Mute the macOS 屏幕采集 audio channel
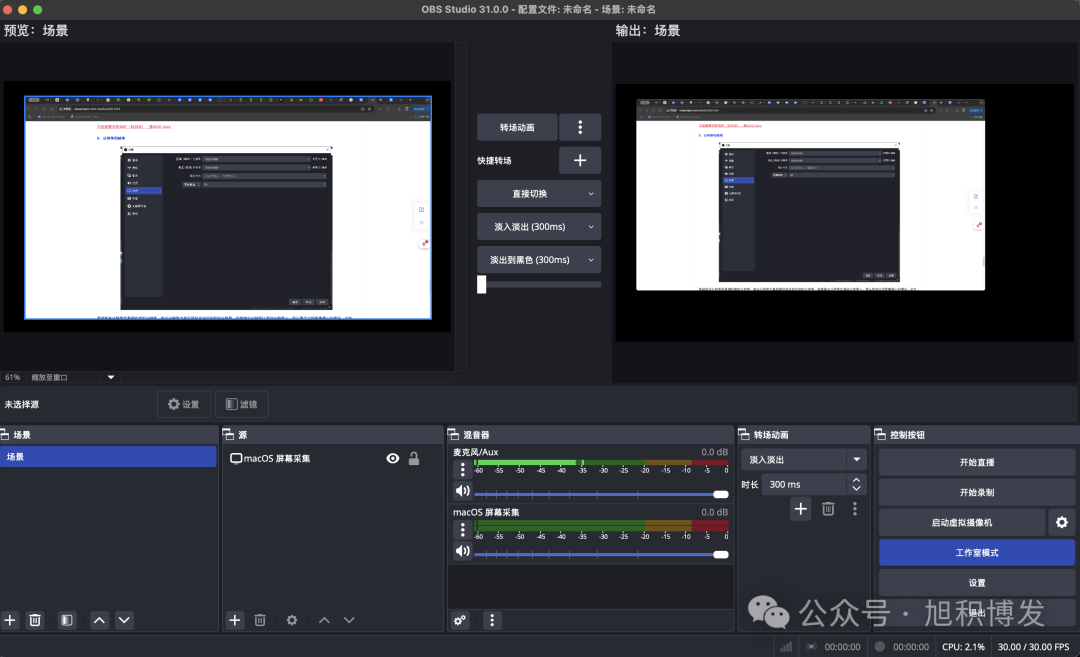 point(462,551)
